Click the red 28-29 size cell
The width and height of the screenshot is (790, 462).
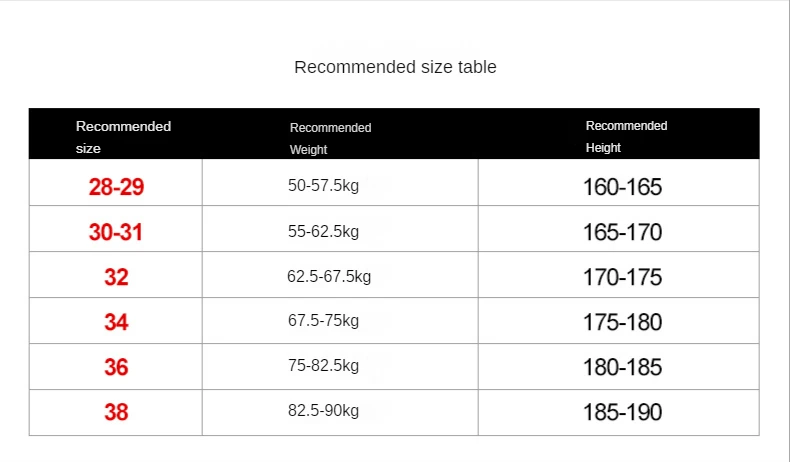pyautogui.click(x=116, y=186)
